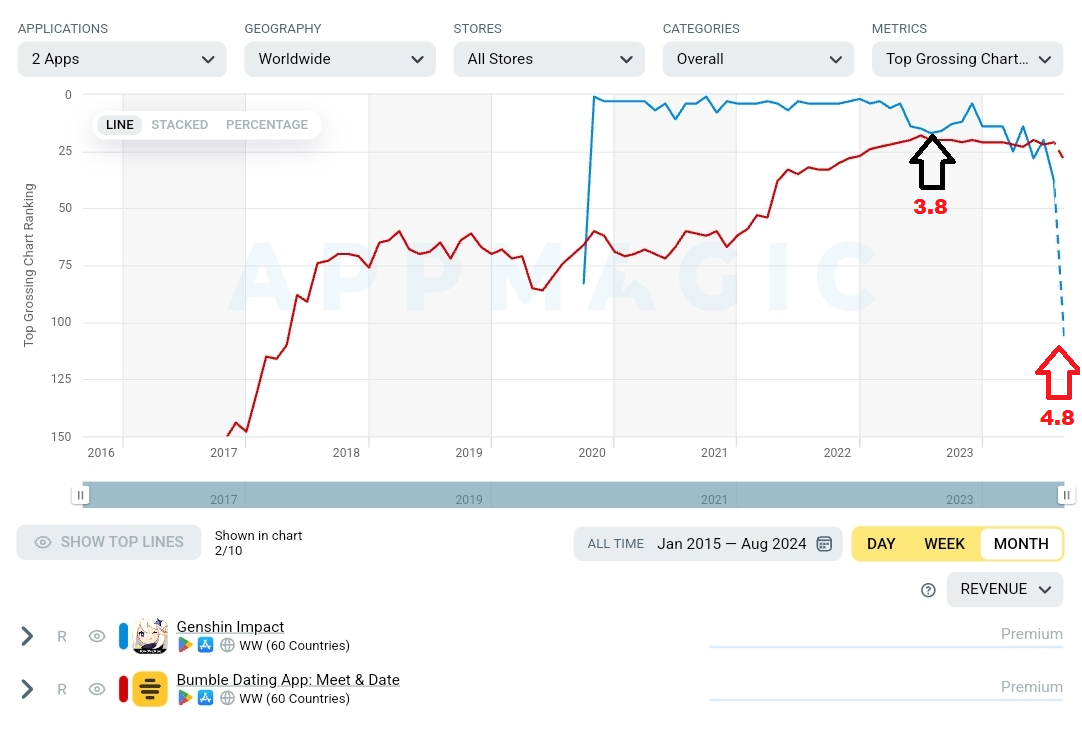Click globe icon under Genshin Impact
This screenshot has height=729, width=1082.
coord(227,645)
